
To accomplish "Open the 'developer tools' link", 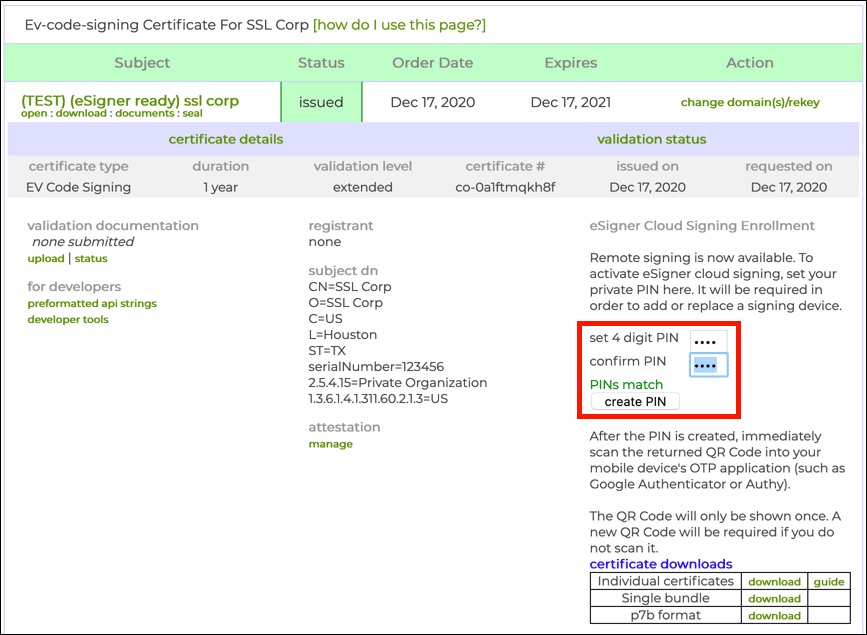I will click(68, 320).
